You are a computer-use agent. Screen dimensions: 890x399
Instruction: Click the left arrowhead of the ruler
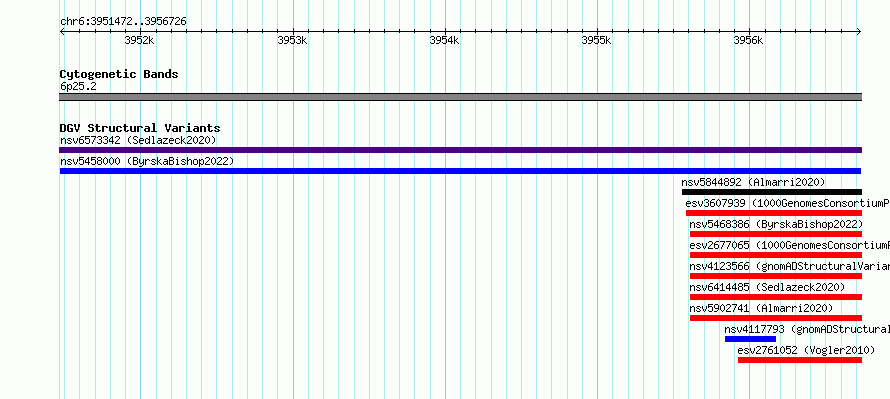[62, 32]
